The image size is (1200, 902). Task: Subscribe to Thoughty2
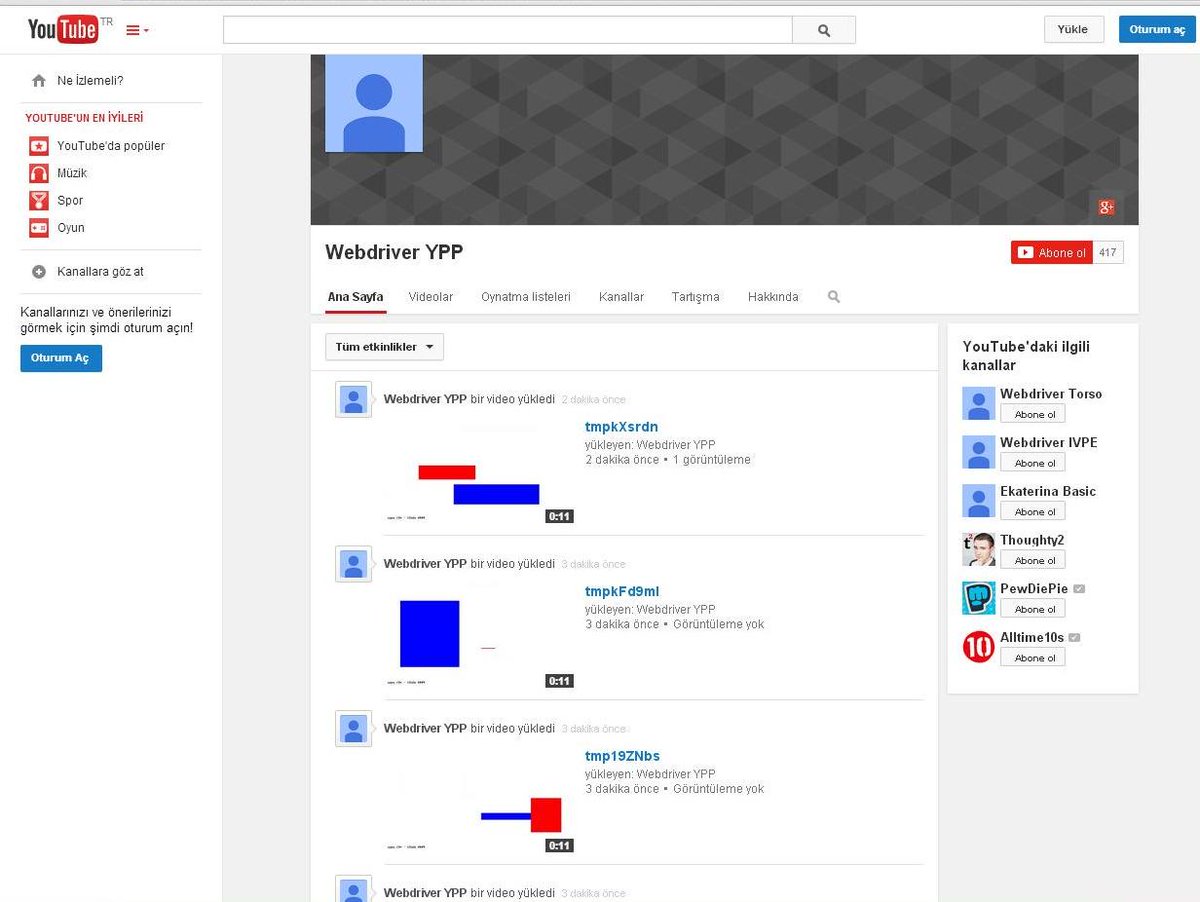(1033, 560)
